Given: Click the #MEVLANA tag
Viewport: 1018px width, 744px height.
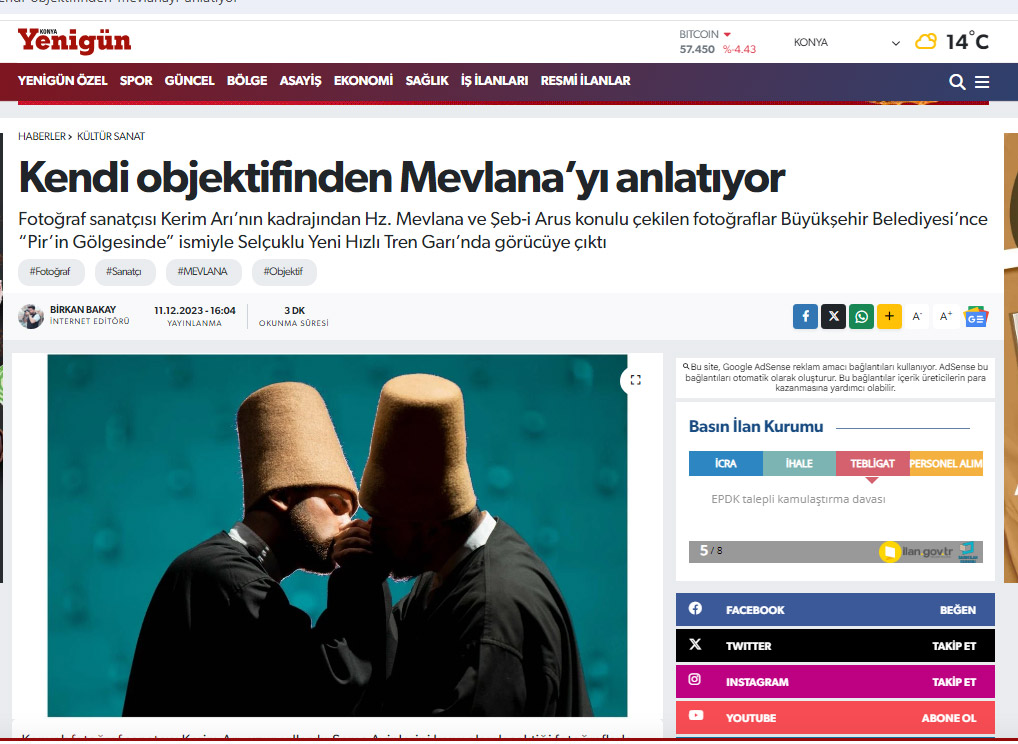Looking at the screenshot, I should (203, 272).
